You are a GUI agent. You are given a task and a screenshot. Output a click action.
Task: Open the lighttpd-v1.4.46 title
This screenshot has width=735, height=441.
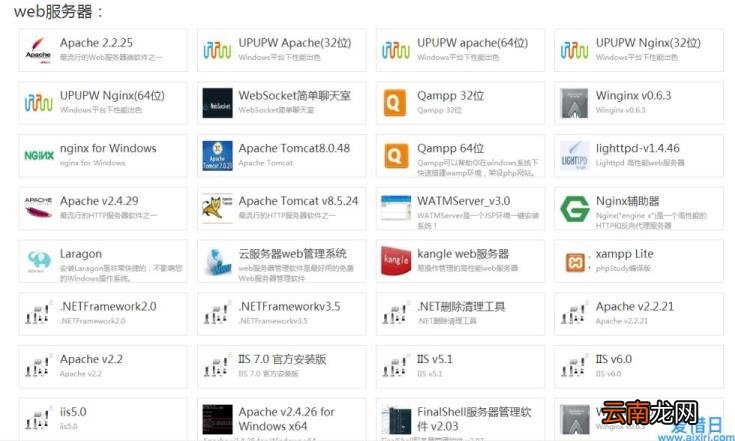click(x=638, y=148)
